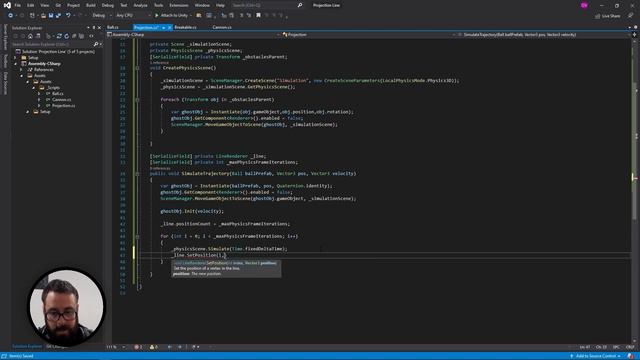Open the Project menu

coord(73,5)
